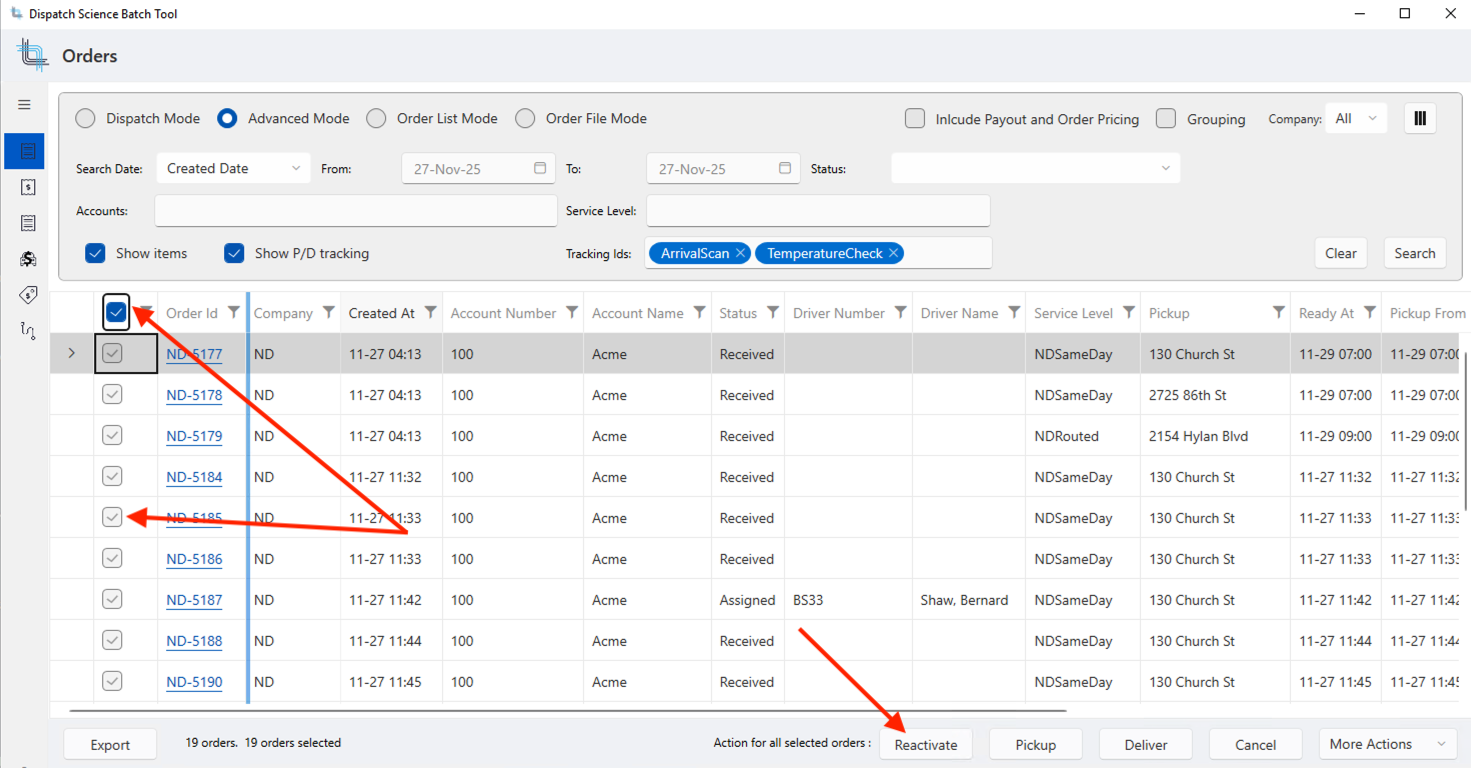This screenshot has width=1471, height=768.
Task: Remove the ArrivalScan tracking tag
Action: [x=740, y=253]
